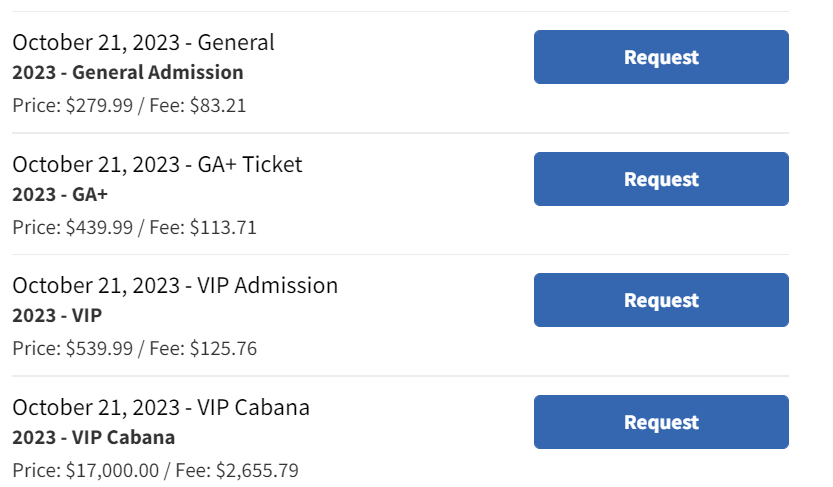
Task: Click the $279.99 price text
Action: point(99,105)
